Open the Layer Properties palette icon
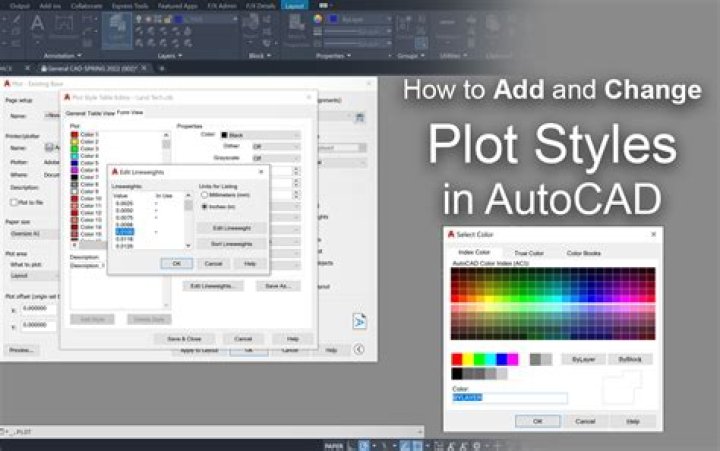 pyautogui.click(x=117, y=30)
